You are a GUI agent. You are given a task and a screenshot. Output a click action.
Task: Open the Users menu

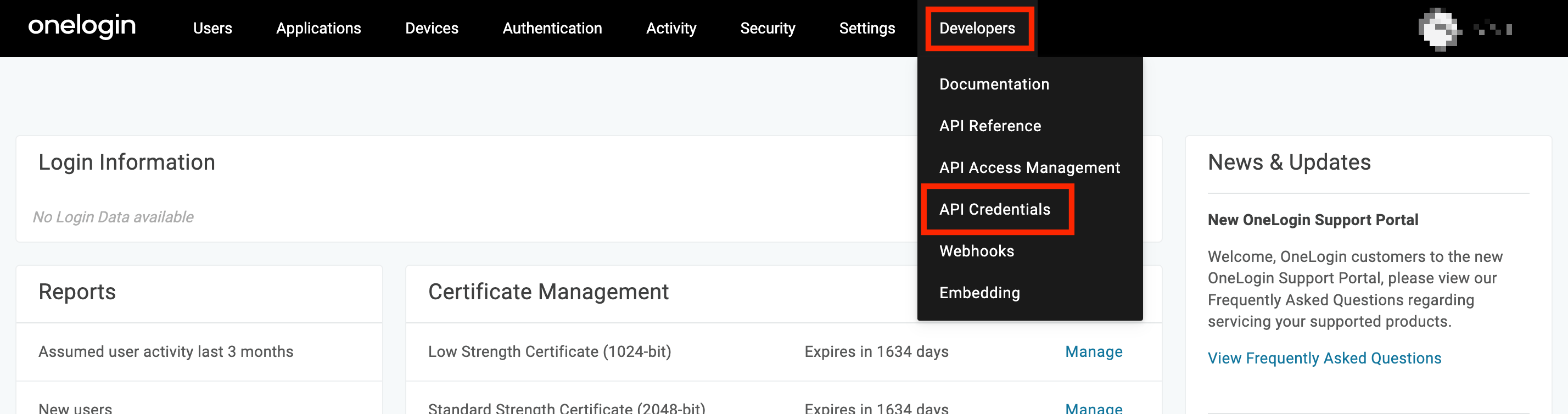click(x=212, y=29)
